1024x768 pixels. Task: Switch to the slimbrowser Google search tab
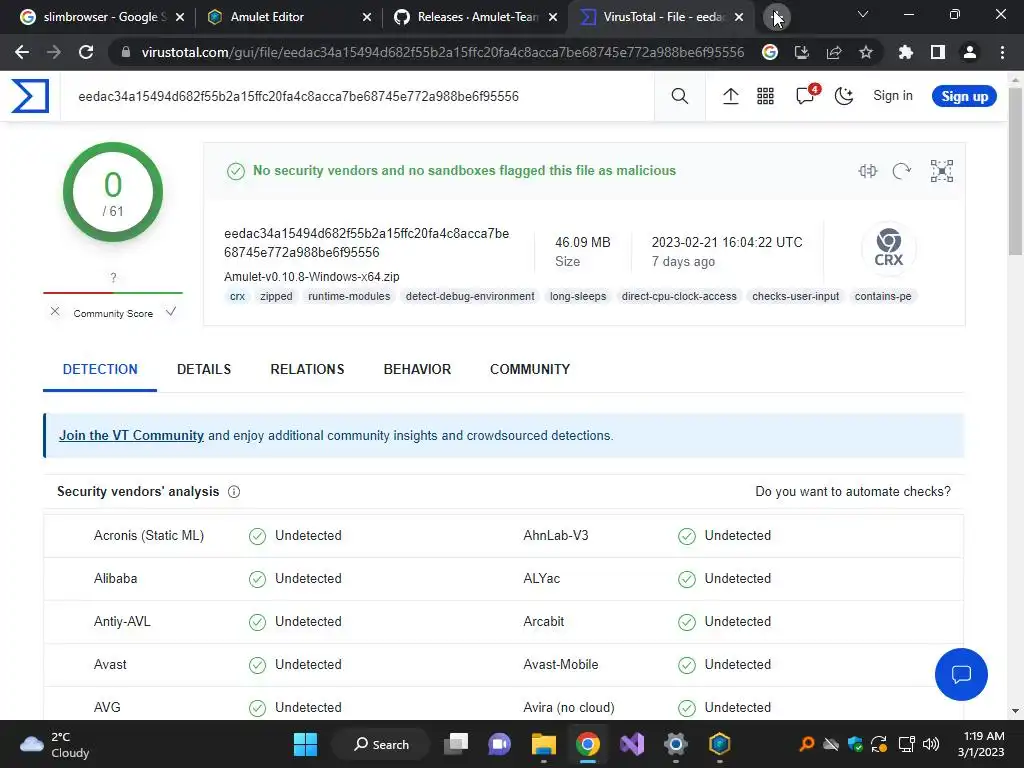point(101,17)
